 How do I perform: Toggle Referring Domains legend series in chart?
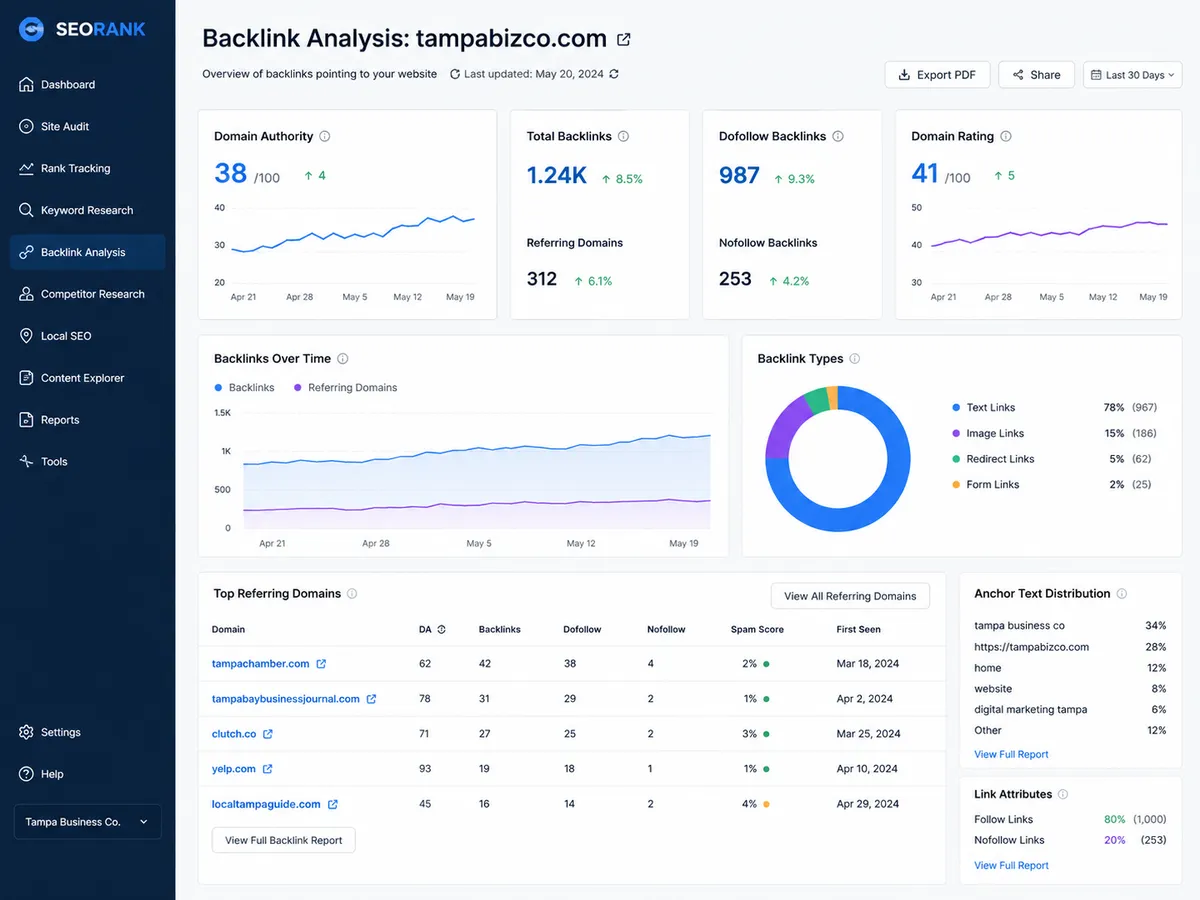click(x=345, y=387)
